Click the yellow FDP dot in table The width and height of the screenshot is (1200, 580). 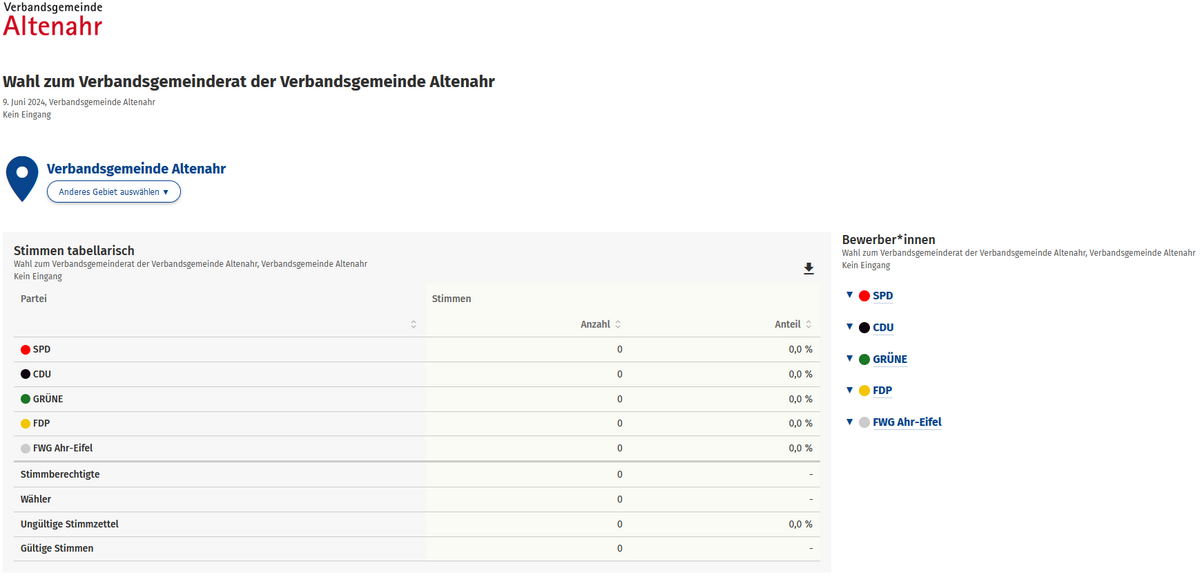click(x=25, y=424)
